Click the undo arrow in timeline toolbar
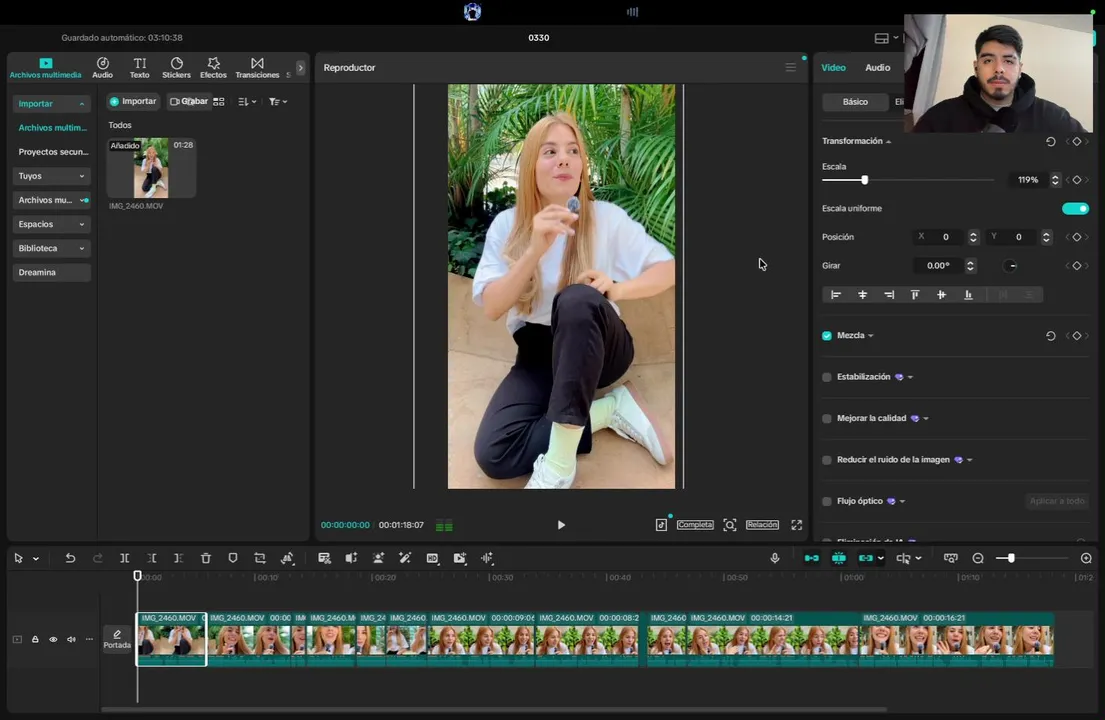 pyautogui.click(x=70, y=558)
